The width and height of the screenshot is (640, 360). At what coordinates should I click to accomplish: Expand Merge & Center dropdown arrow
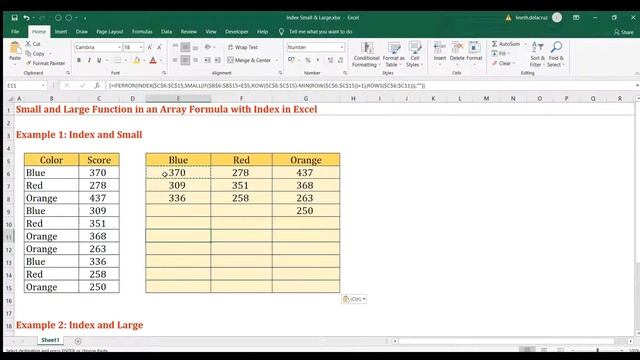click(277, 60)
